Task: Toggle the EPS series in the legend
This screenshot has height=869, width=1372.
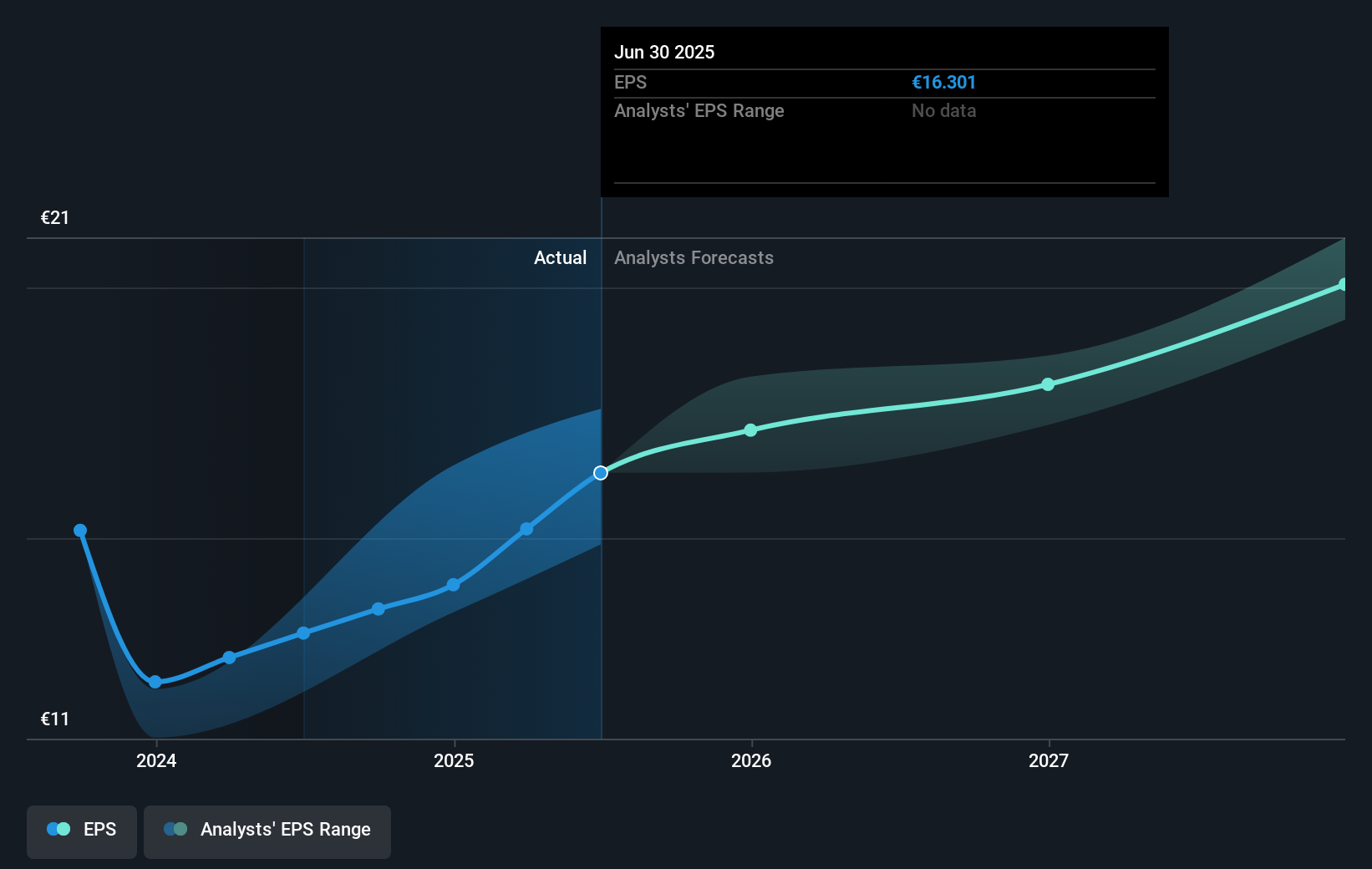Action: (x=81, y=830)
